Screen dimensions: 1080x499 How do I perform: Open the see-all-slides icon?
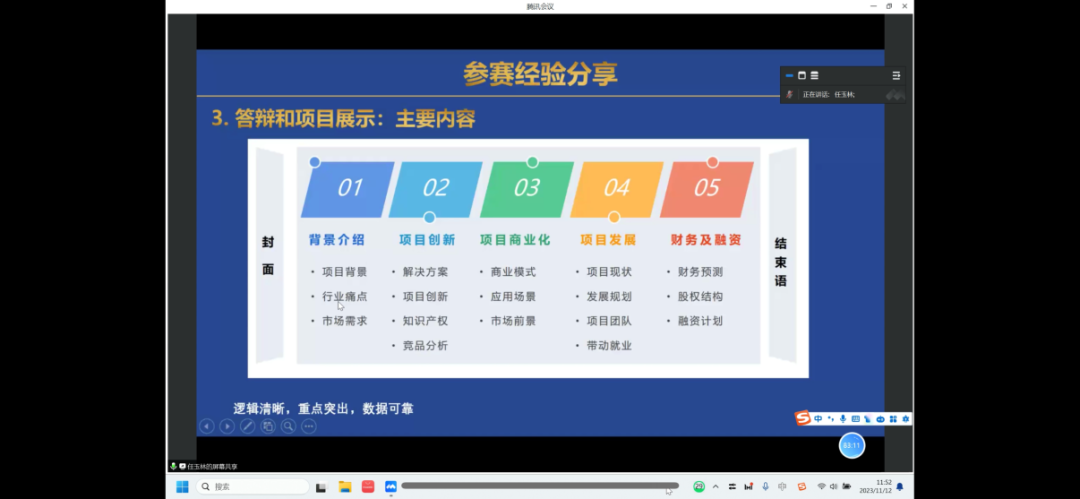[268, 426]
